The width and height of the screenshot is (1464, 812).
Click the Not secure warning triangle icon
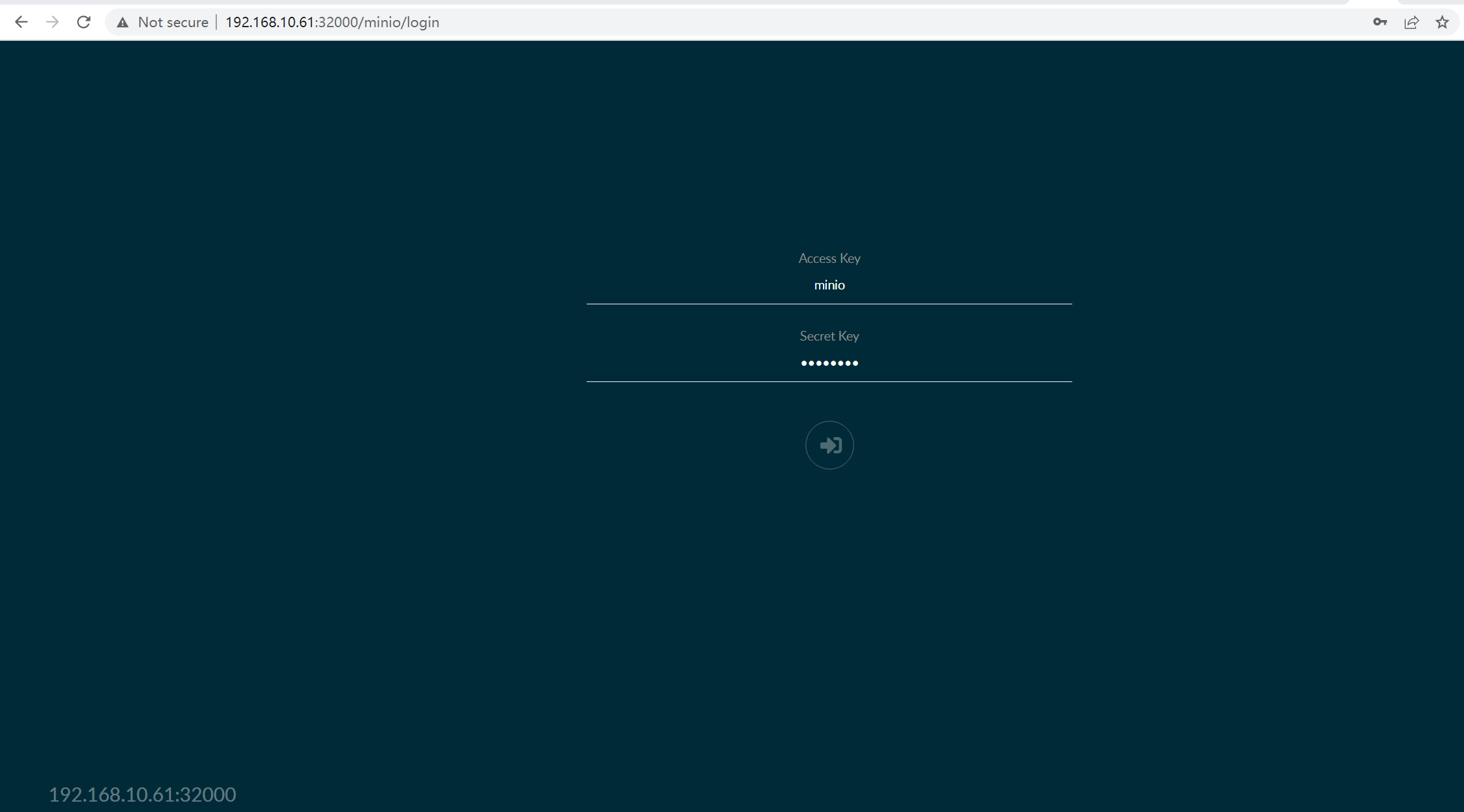122,23
